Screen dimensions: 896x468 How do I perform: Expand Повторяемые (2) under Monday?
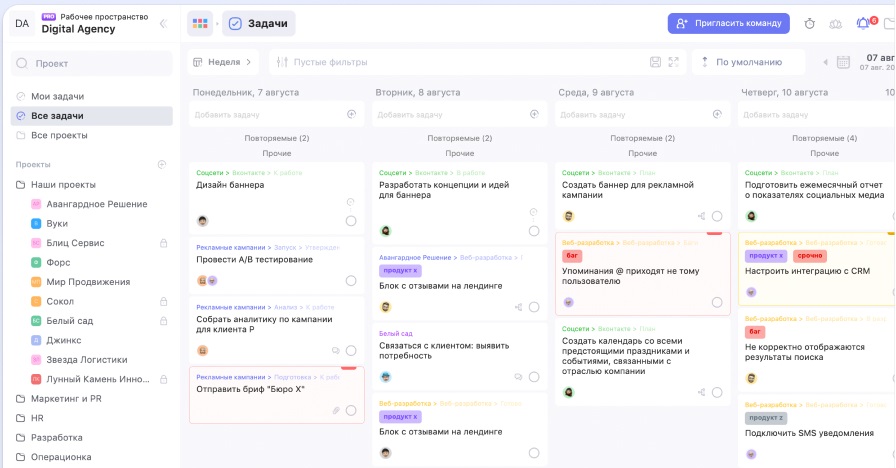(277, 138)
